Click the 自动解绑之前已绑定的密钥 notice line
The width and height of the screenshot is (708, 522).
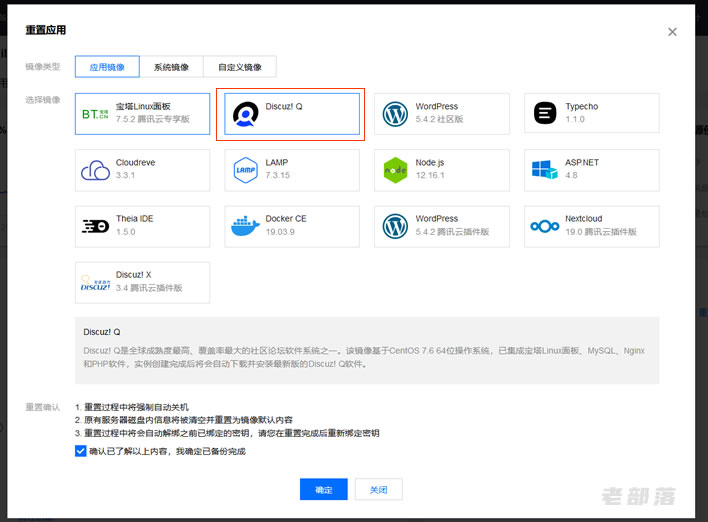[x=227, y=433]
